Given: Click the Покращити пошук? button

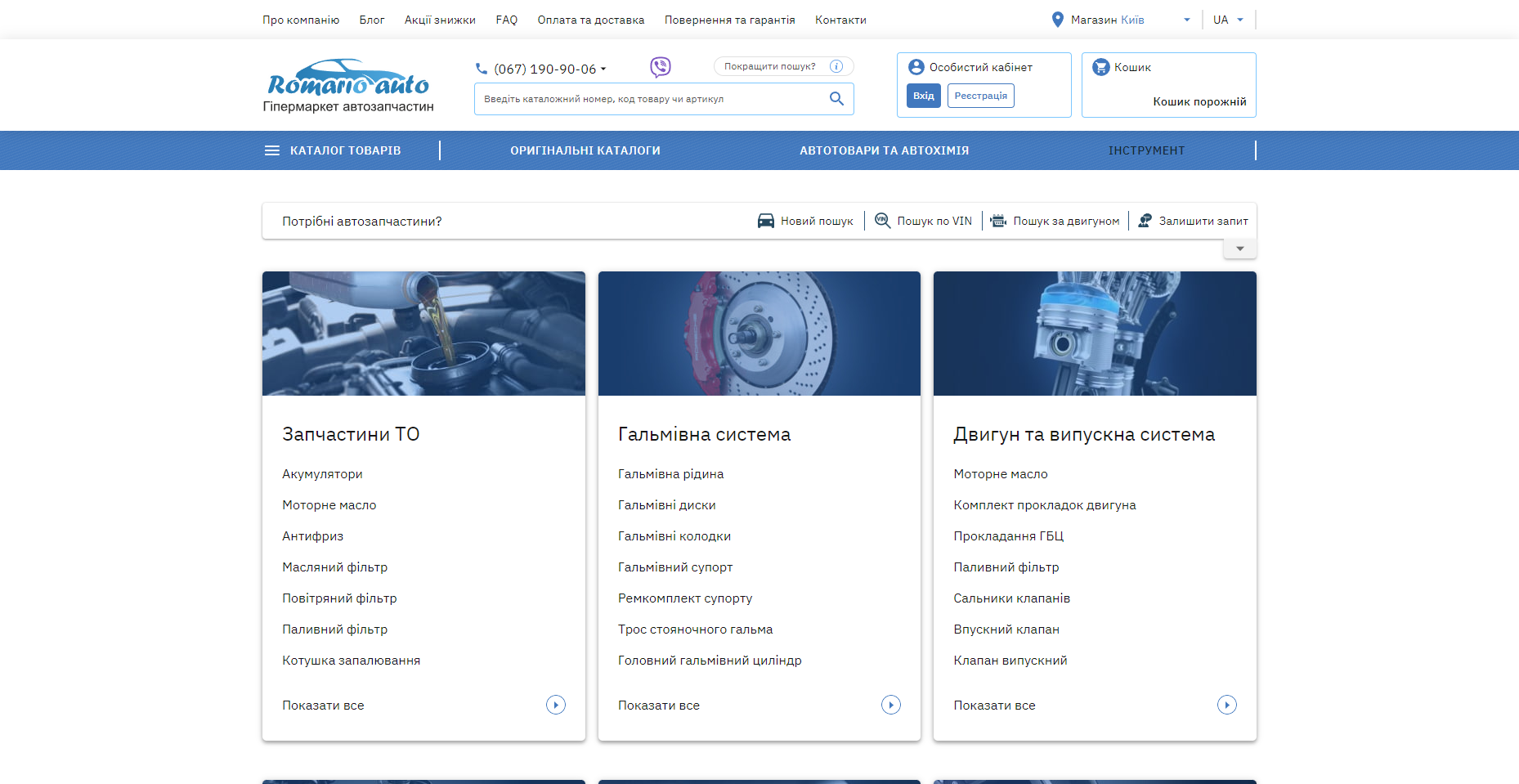Looking at the screenshot, I should coord(784,66).
